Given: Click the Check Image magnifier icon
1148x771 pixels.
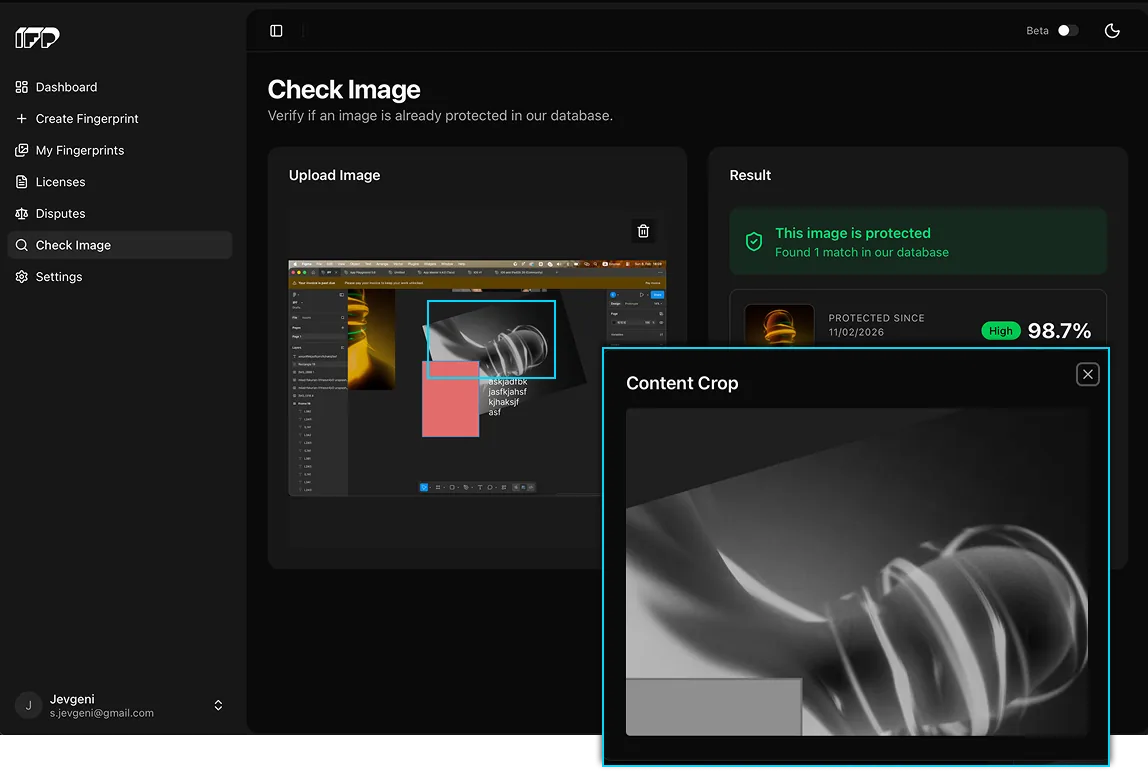Looking at the screenshot, I should [21, 245].
